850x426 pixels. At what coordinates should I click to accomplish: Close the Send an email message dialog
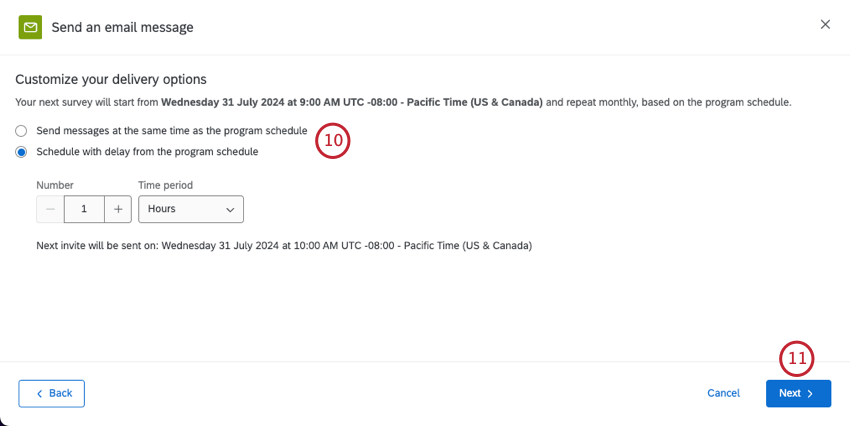pos(825,25)
